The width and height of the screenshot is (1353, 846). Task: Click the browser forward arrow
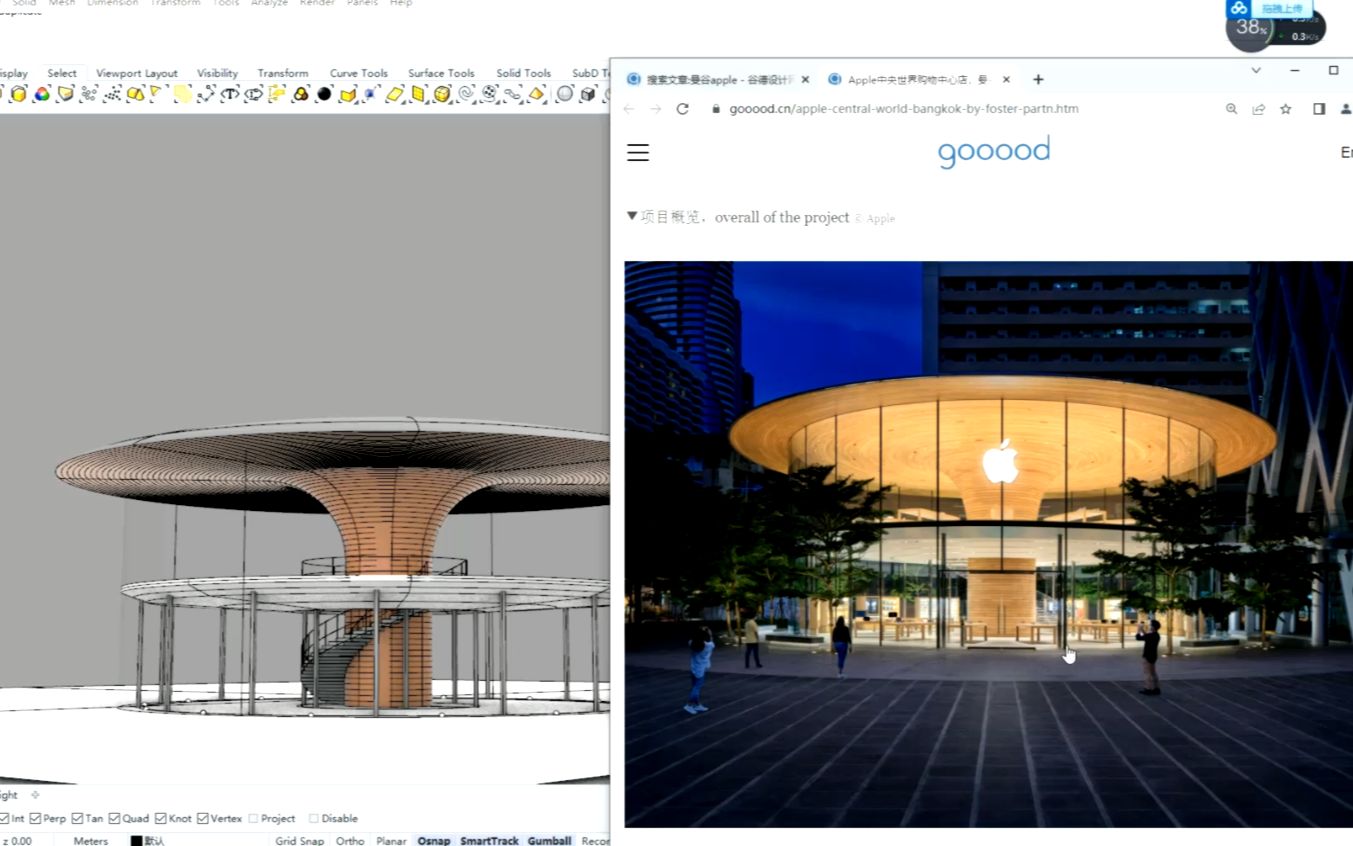click(x=655, y=109)
